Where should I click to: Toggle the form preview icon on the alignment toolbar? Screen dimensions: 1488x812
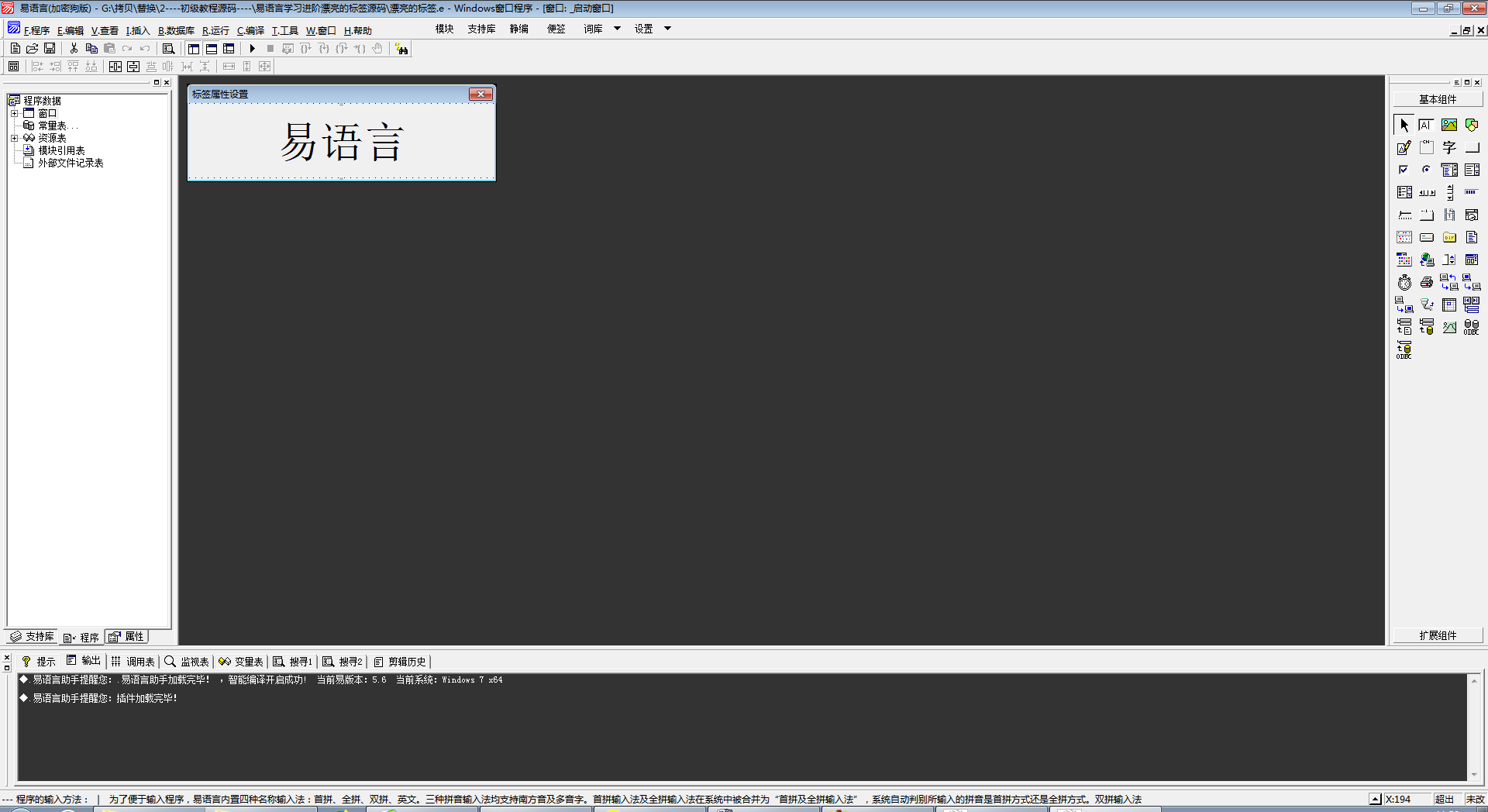(x=14, y=67)
